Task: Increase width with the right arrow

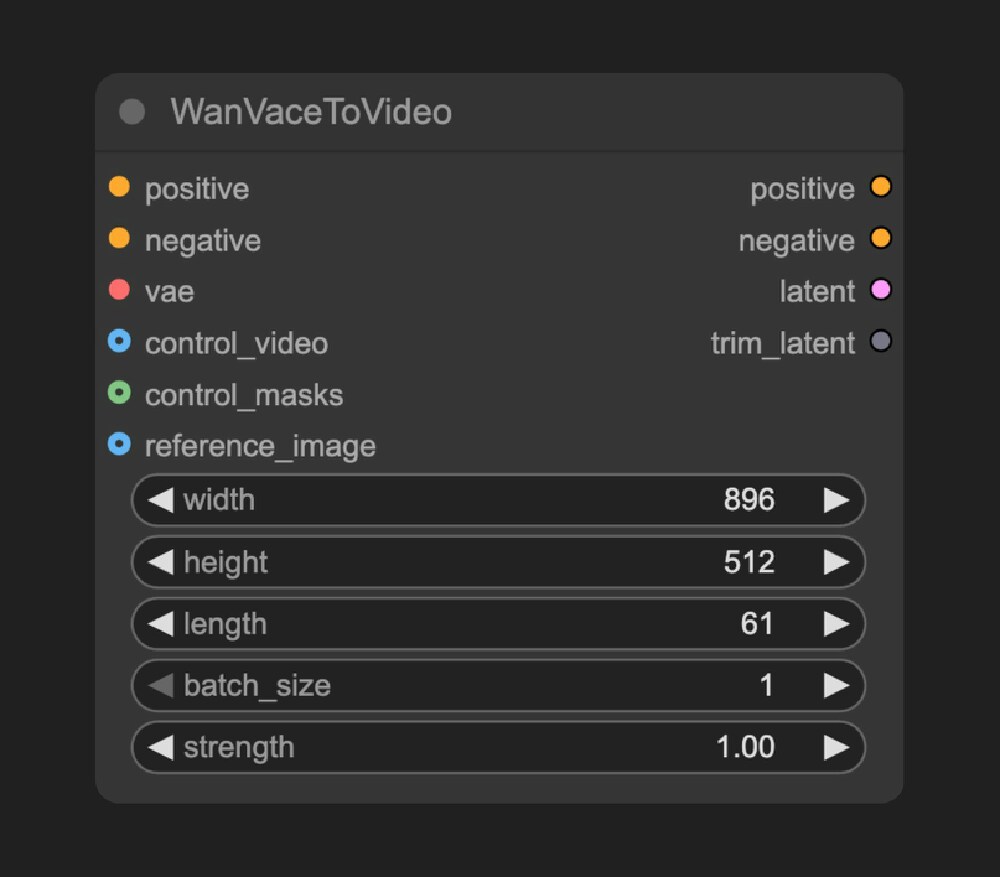Action: pos(836,500)
